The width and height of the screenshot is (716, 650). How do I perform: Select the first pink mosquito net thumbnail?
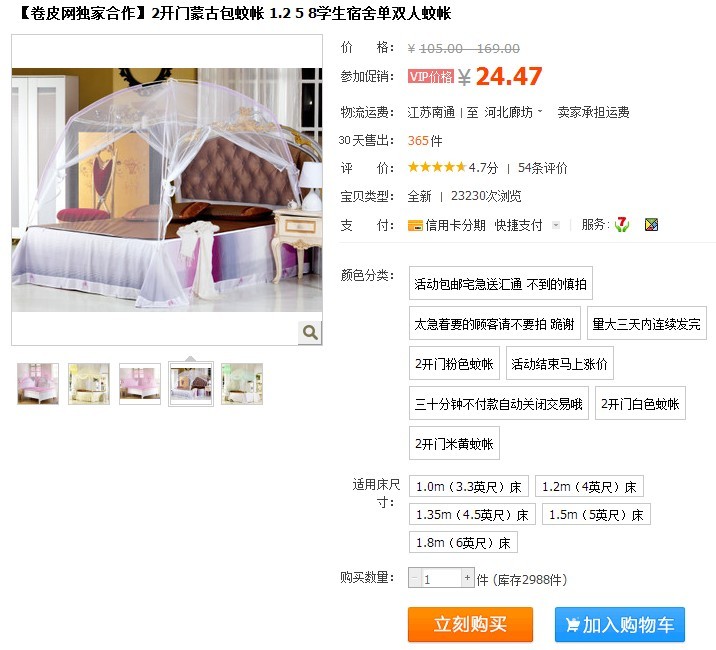[x=38, y=384]
